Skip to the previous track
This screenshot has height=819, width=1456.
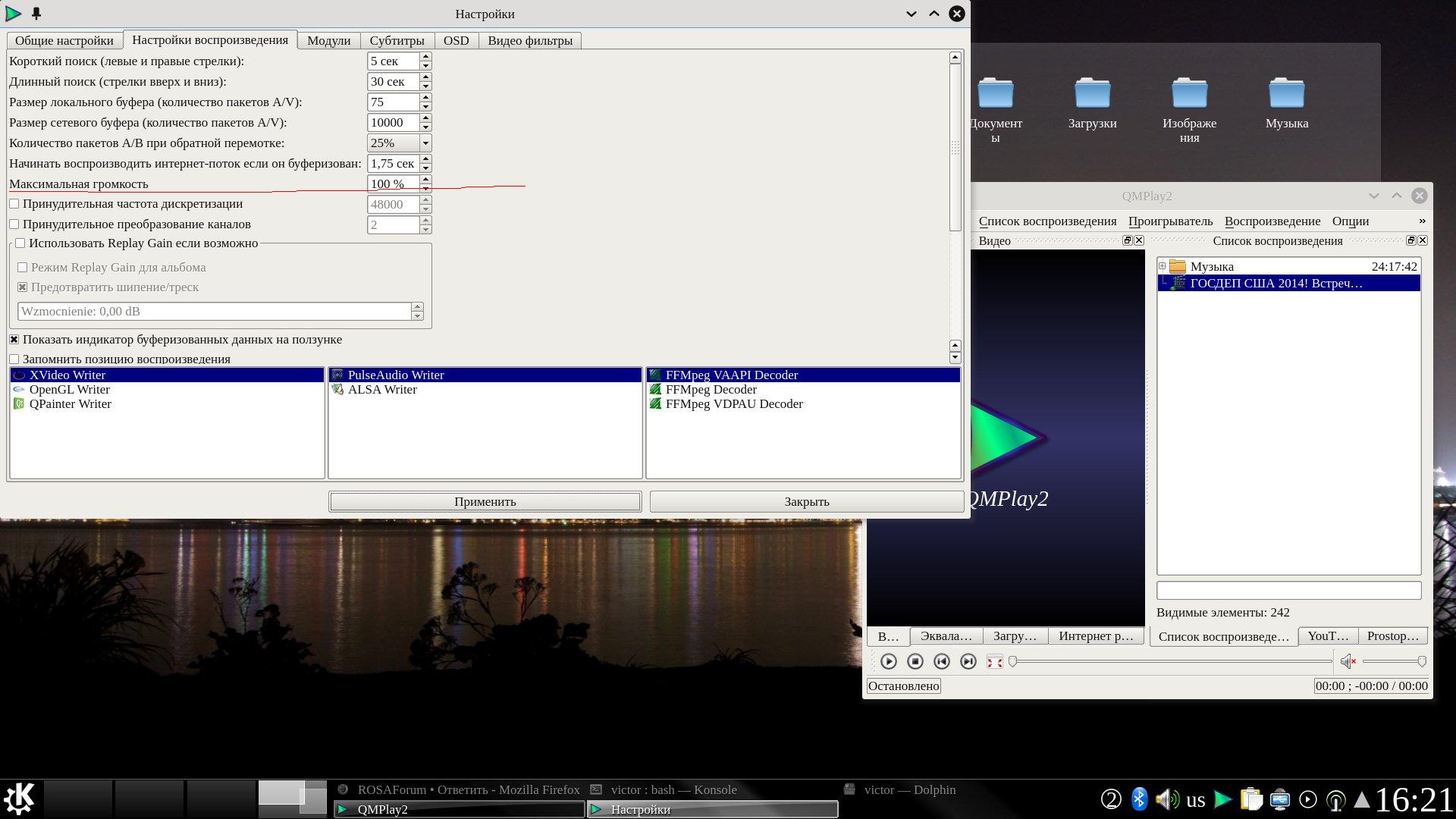pyautogui.click(x=941, y=661)
